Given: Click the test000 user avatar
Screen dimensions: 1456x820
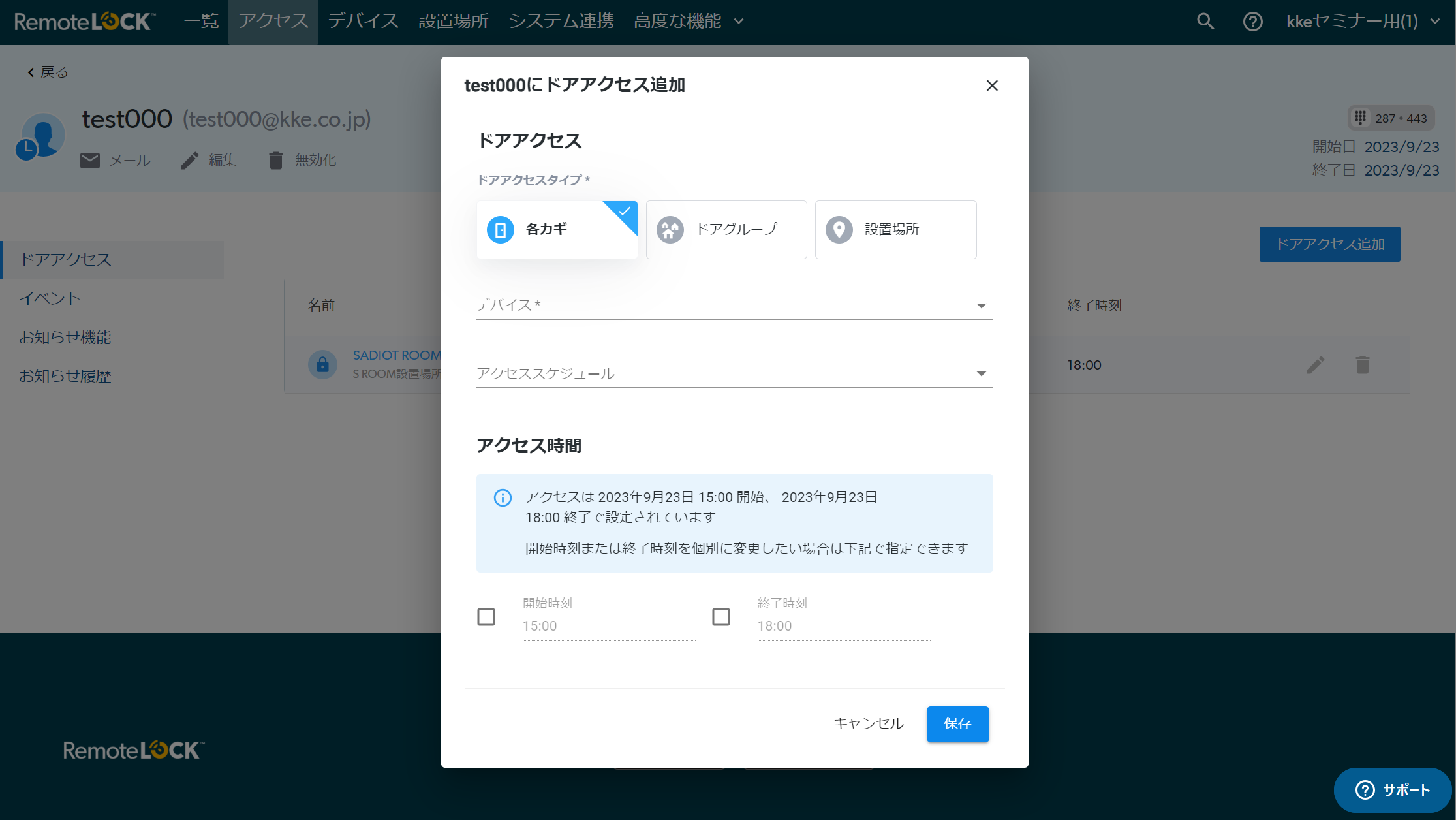Looking at the screenshot, I should tap(41, 136).
